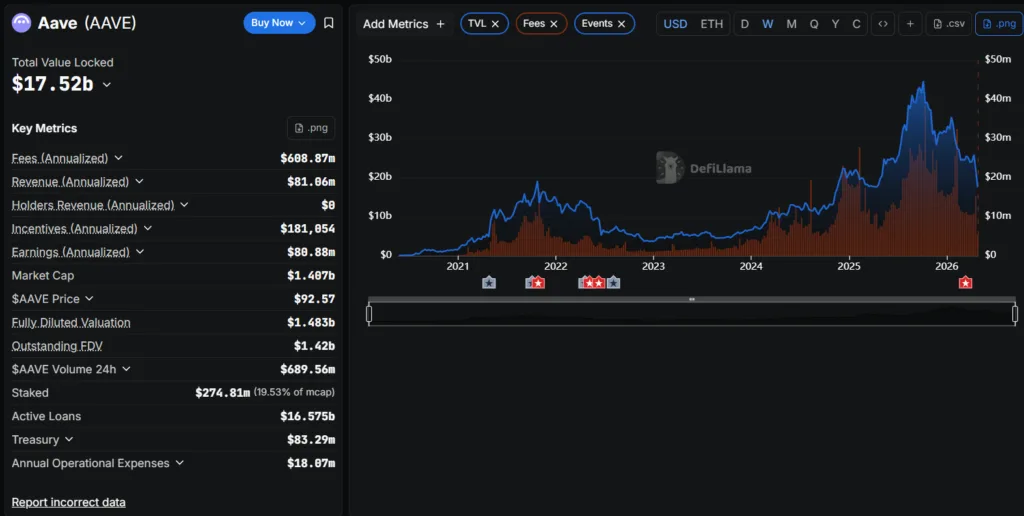The image size is (1024, 516).
Task: Download chart data as .csv
Action: pos(949,24)
